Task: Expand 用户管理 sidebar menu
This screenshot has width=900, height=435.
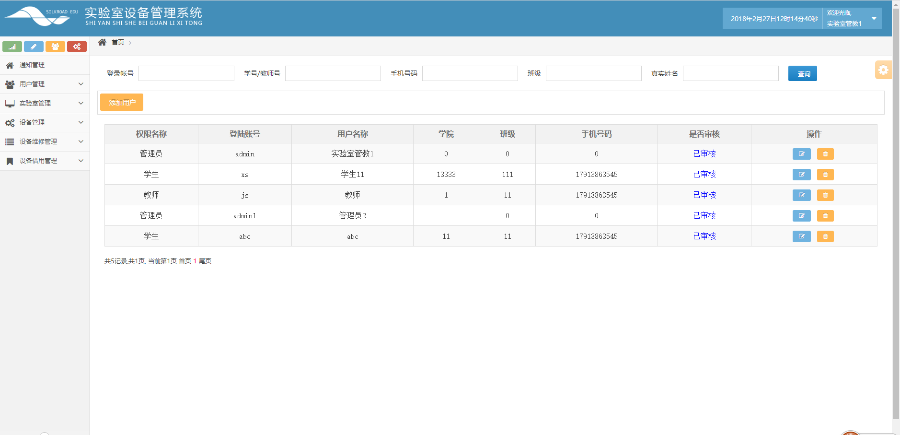Action: pos(44,84)
